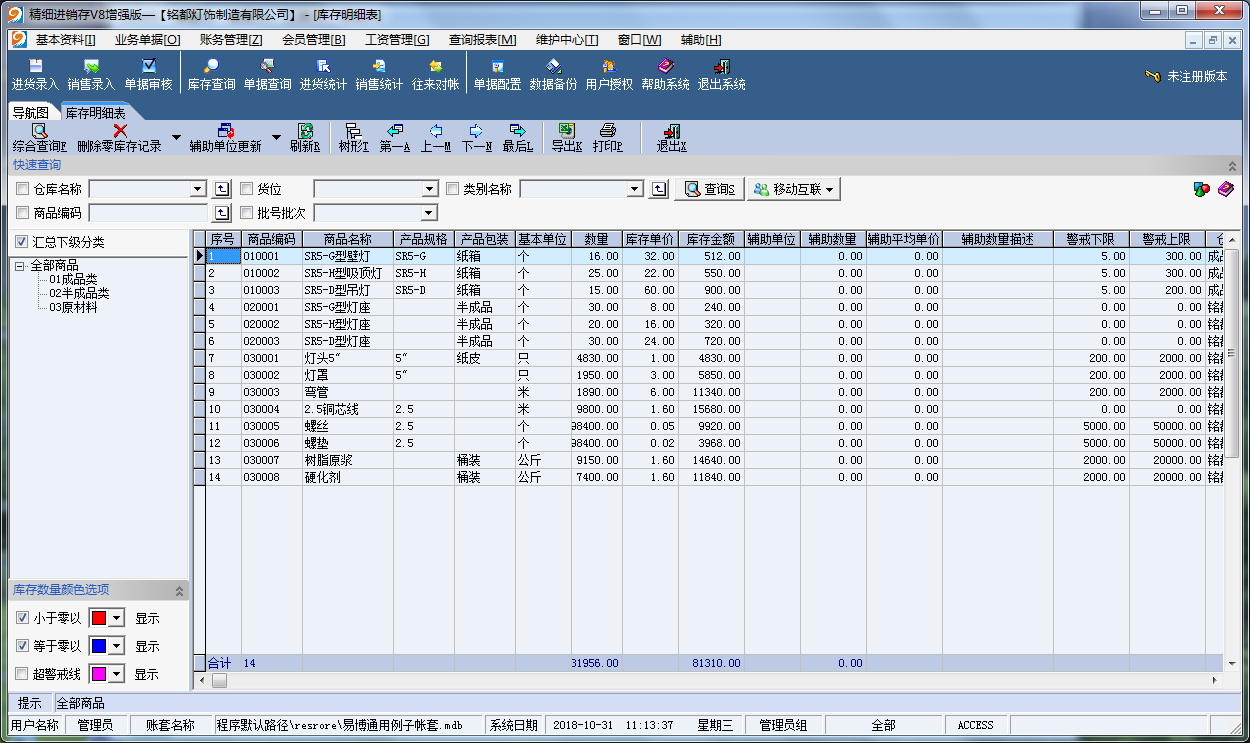Go to next record with 下一 arrow
1250x743 pixels.
tap(476, 138)
